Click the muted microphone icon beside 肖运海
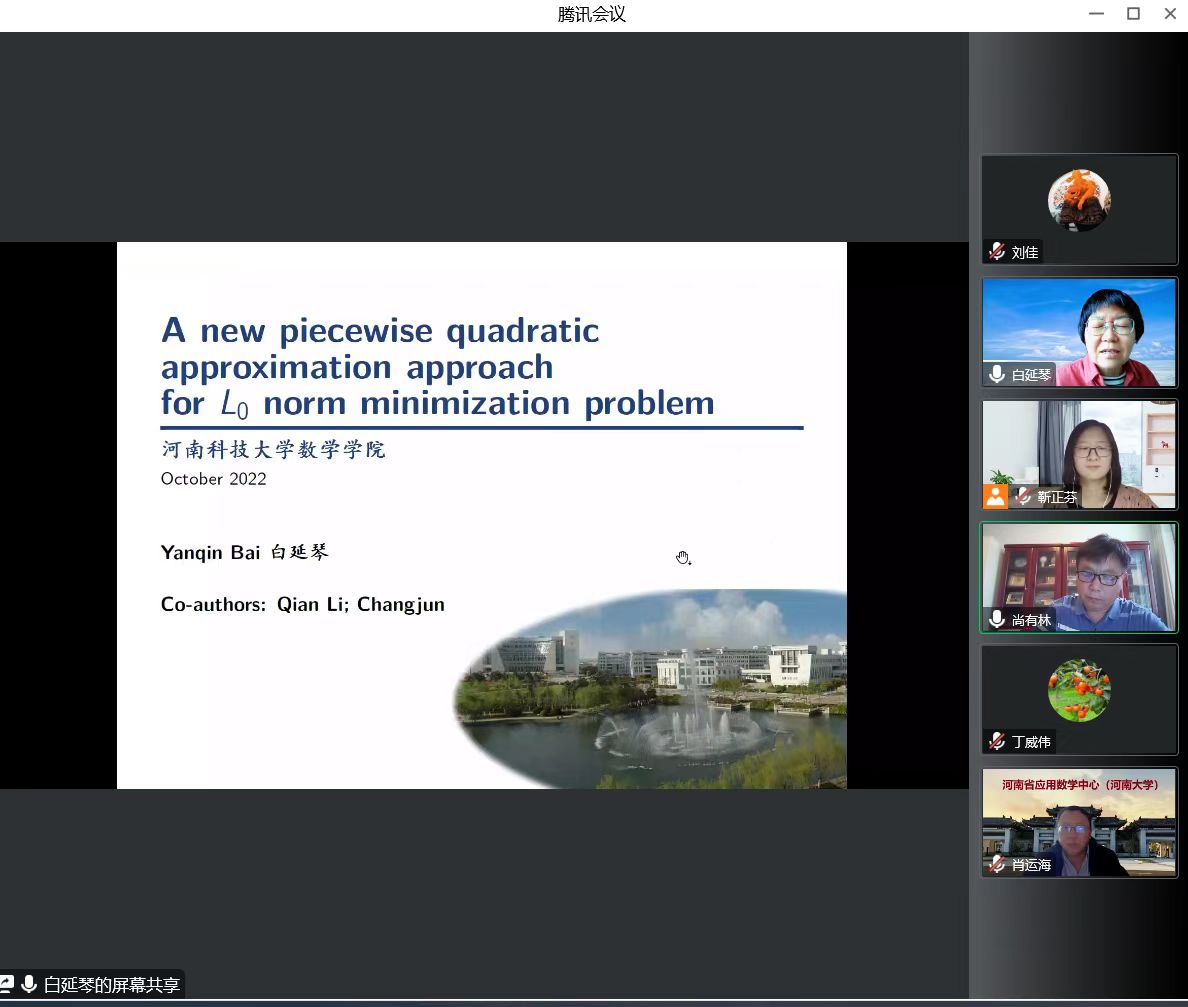 click(997, 864)
